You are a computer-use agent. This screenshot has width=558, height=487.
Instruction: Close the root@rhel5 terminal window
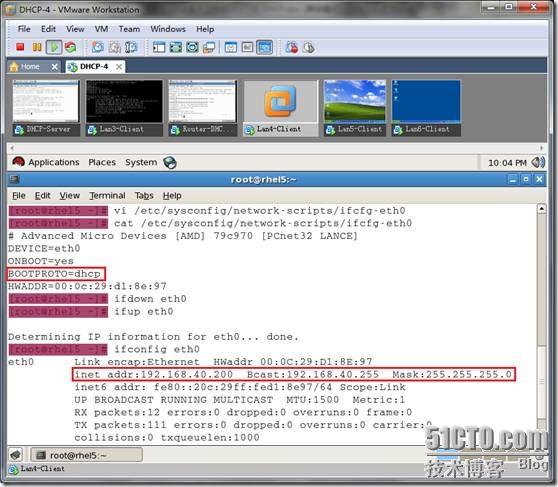pyautogui.click(x=539, y=179)
